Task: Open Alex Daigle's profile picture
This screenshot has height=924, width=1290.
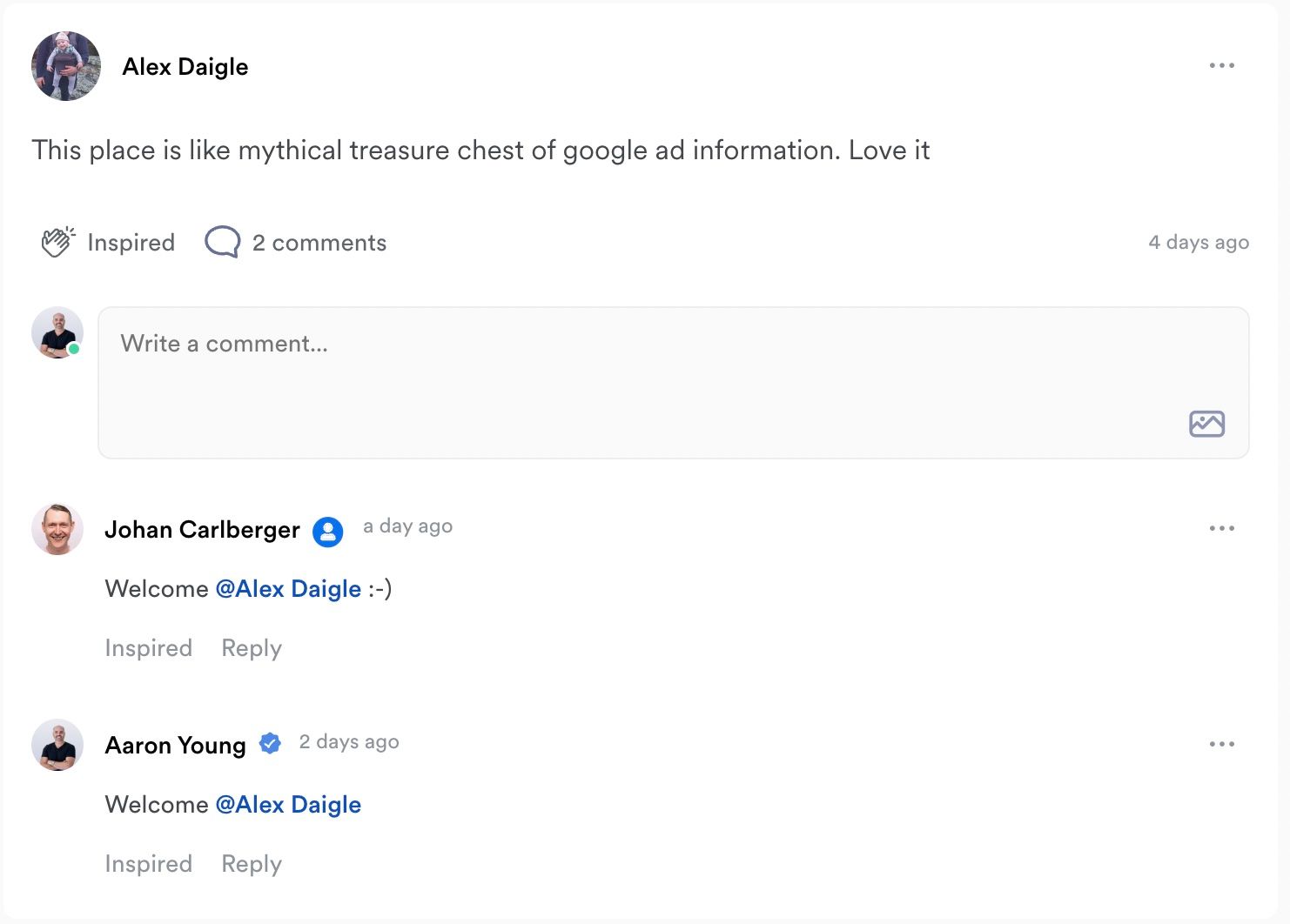Action: (x=66, y=66)
